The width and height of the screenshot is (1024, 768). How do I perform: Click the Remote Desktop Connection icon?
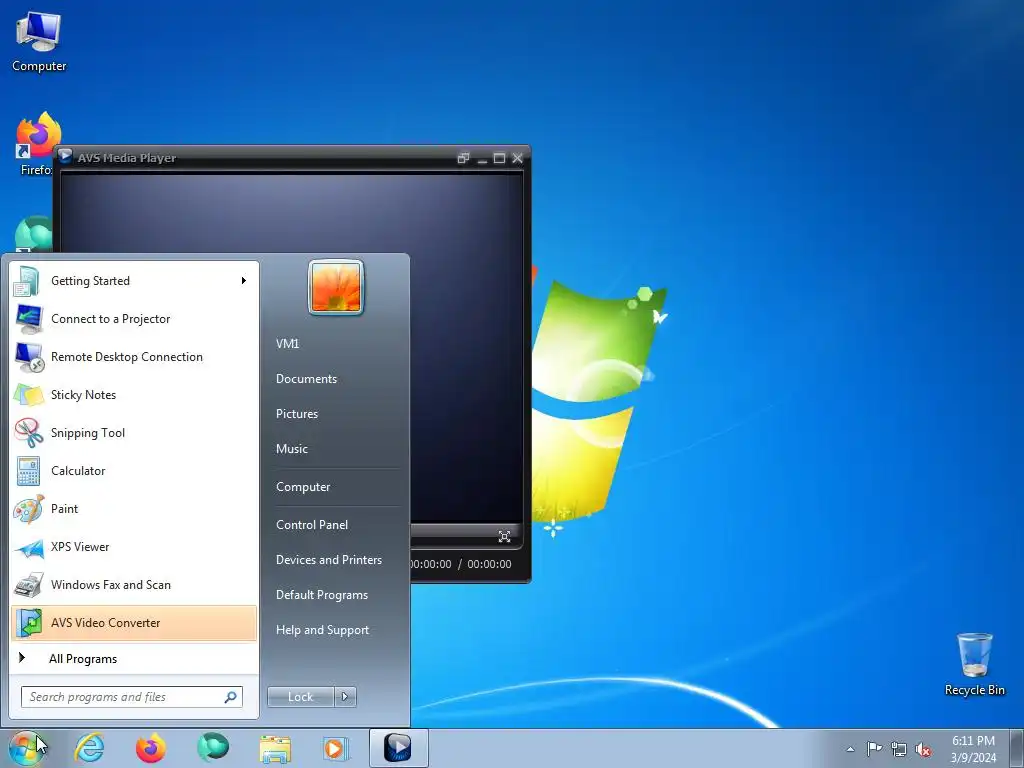click(29, 357)
